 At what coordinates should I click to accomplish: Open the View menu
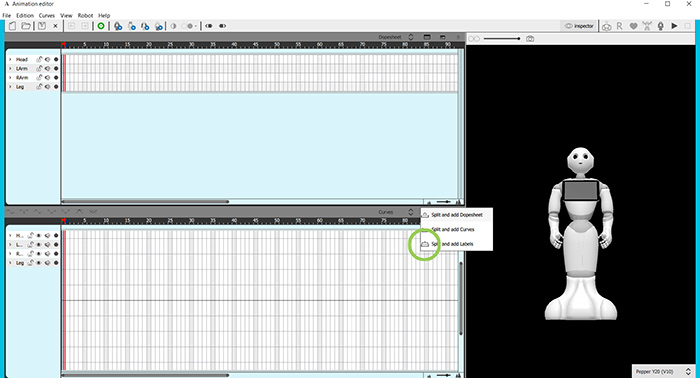pos(66,15)
